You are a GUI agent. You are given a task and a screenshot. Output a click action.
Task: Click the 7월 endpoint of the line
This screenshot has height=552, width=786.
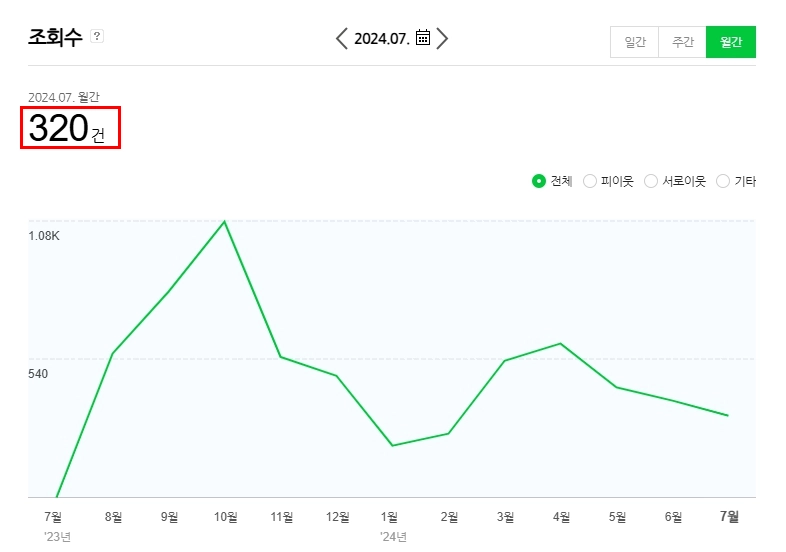pos(728,415)
